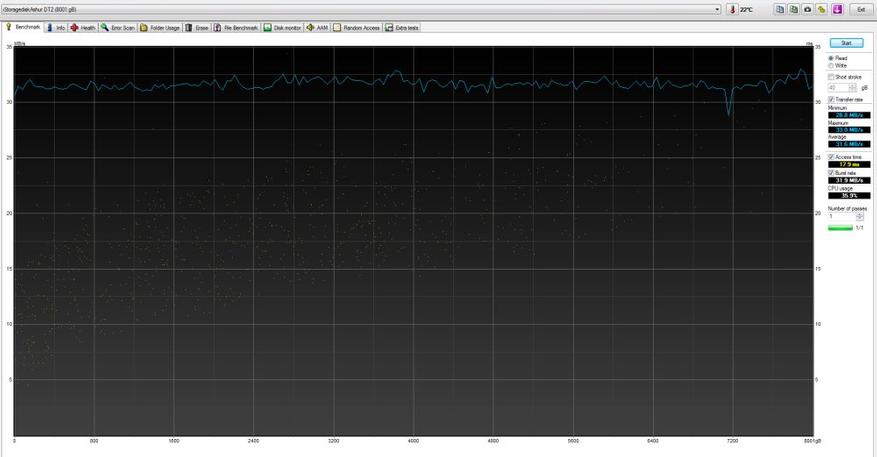Open the Health tab
This screenshot has width=877, height=457.
(x=83, y=27)
